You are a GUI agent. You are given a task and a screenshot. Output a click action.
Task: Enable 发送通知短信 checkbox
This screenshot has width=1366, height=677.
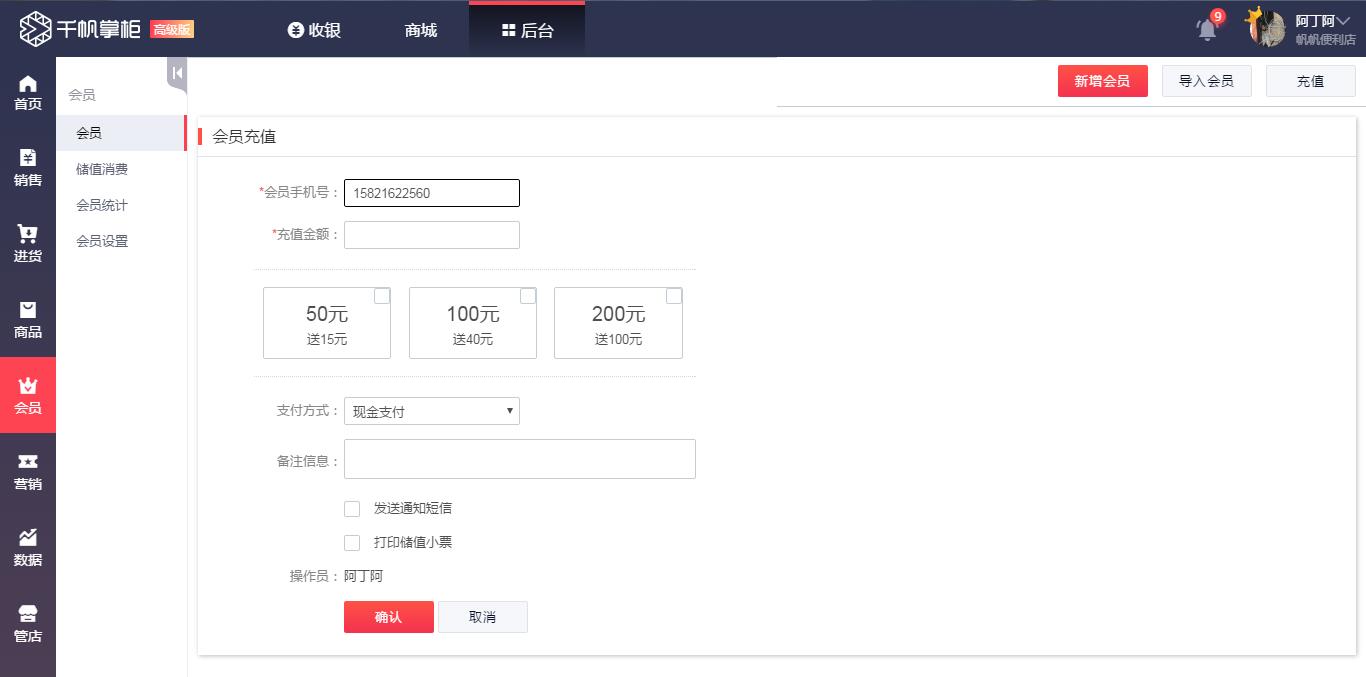(x=352, y=509)
